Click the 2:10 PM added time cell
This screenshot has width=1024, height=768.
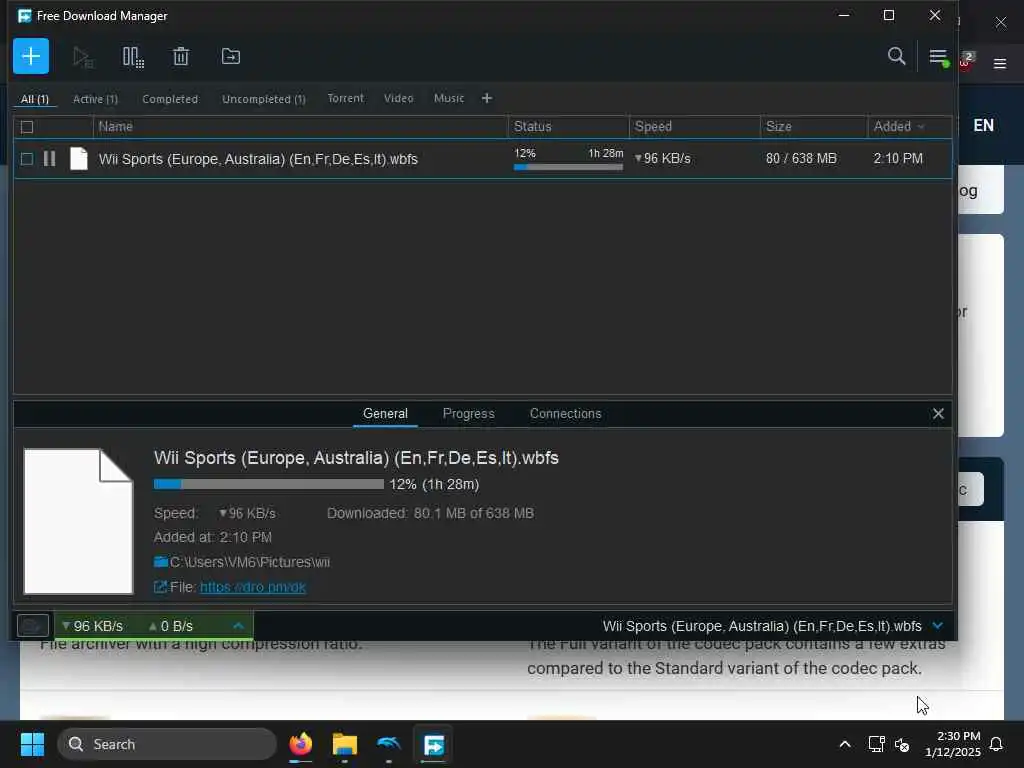coord(898,159)
